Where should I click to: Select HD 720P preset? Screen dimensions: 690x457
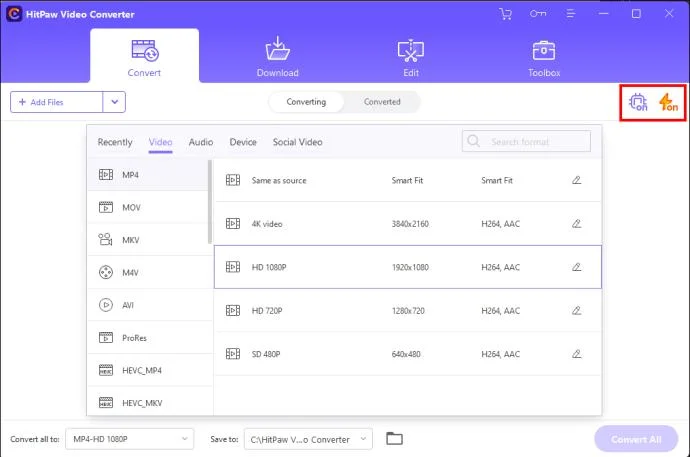[407, 311]
